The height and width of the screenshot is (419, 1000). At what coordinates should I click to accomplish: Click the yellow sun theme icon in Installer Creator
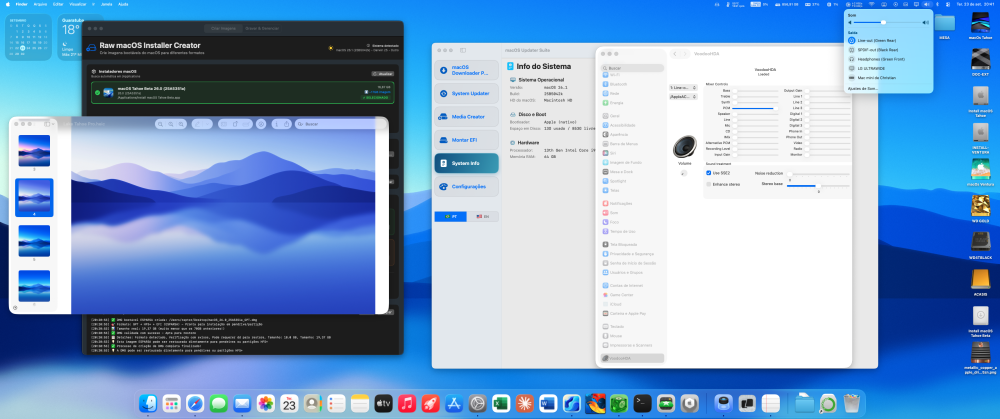330,47
